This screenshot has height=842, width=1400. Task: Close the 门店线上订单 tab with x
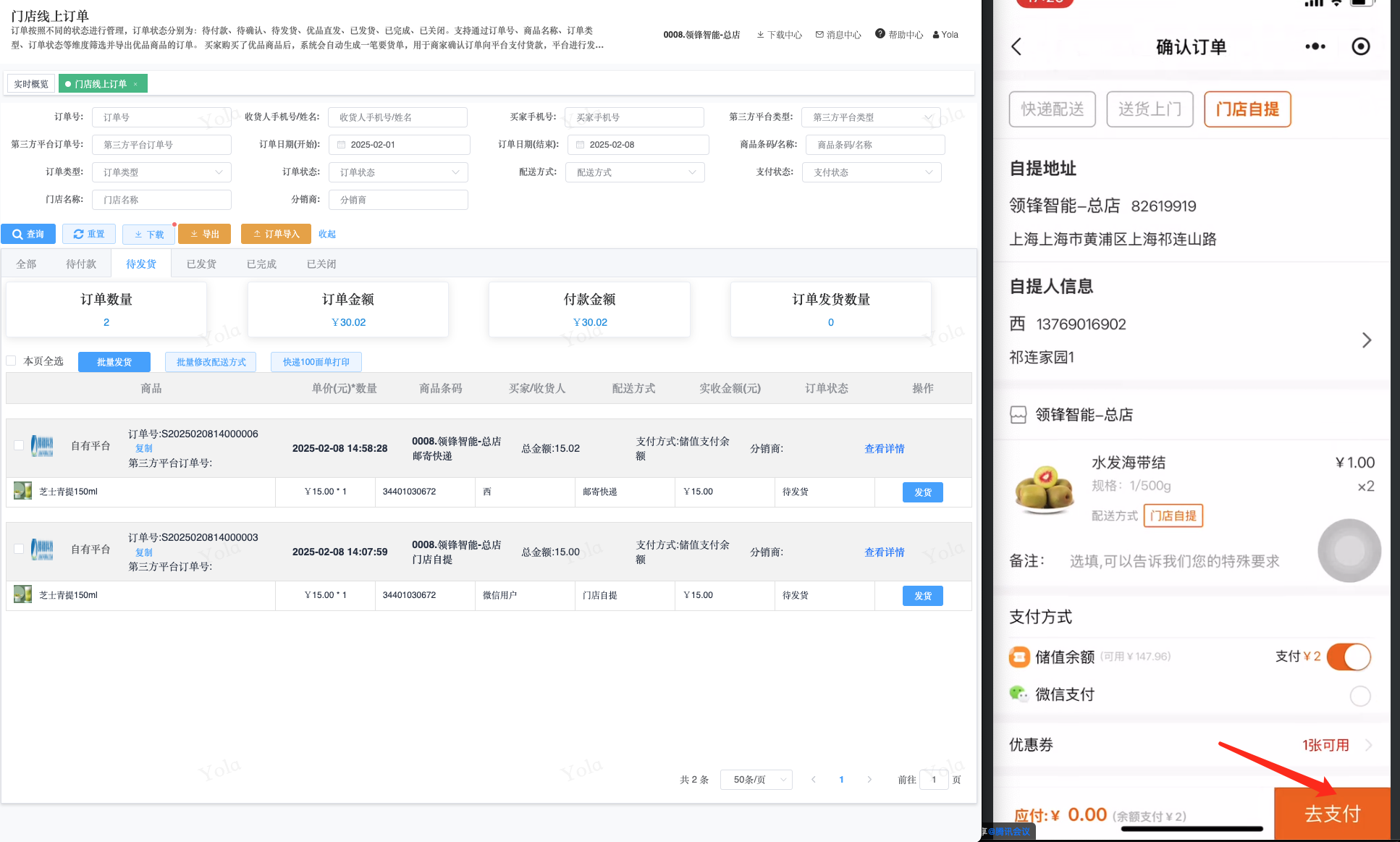(x=135, y=84)
